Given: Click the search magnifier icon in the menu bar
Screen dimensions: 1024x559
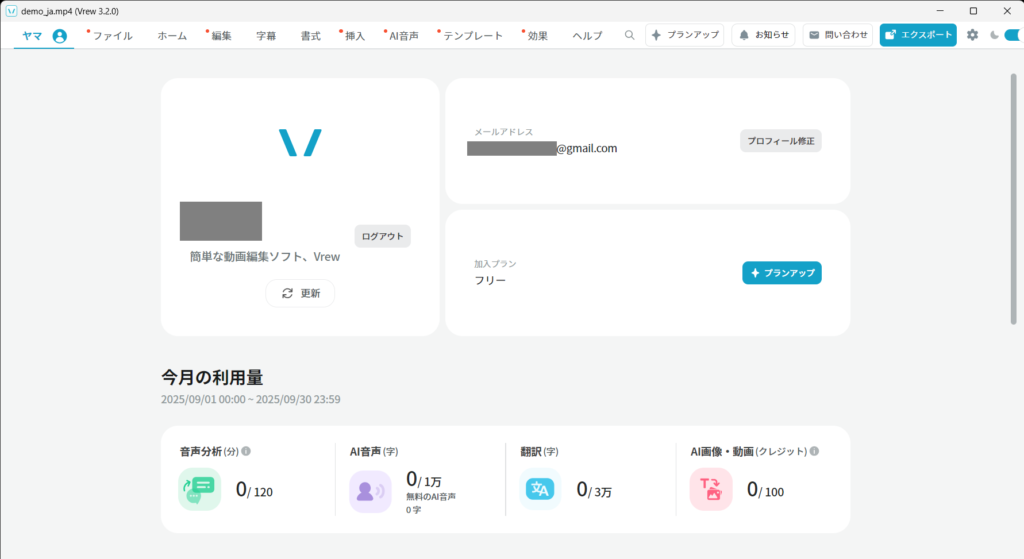Looking at the screenshot, I should [629, 35].
